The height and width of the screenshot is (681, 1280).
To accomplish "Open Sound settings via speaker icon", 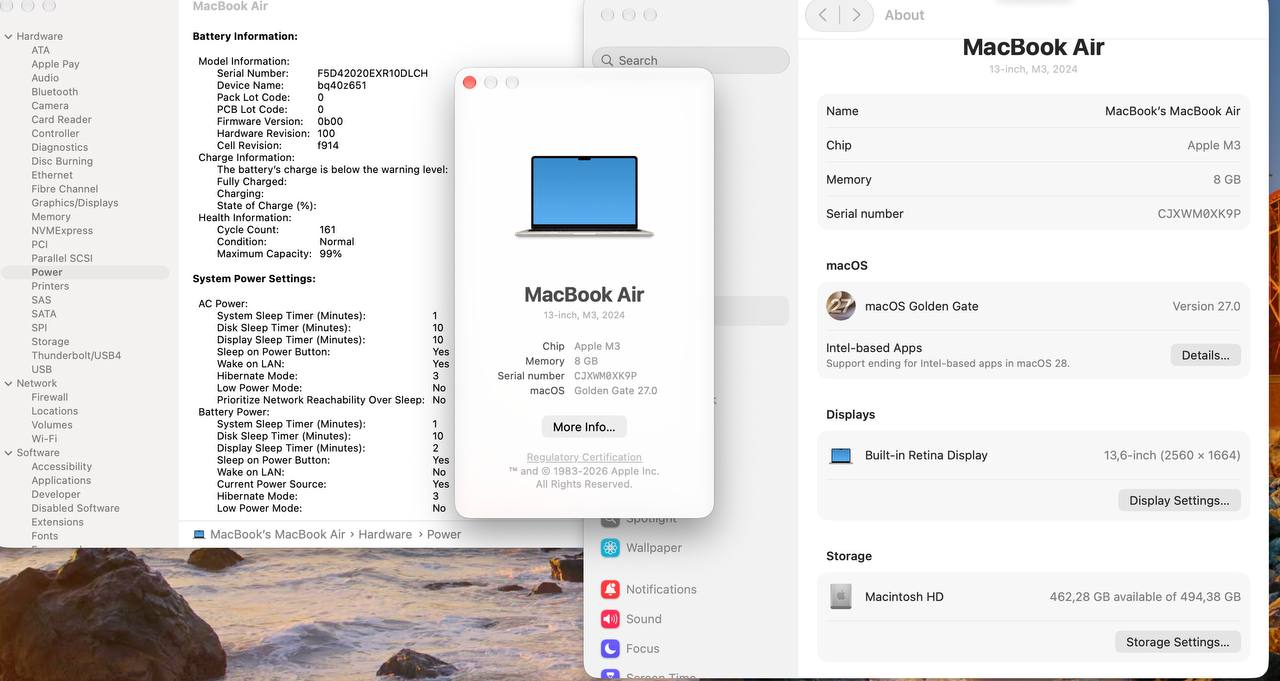I will coord(610,619).
